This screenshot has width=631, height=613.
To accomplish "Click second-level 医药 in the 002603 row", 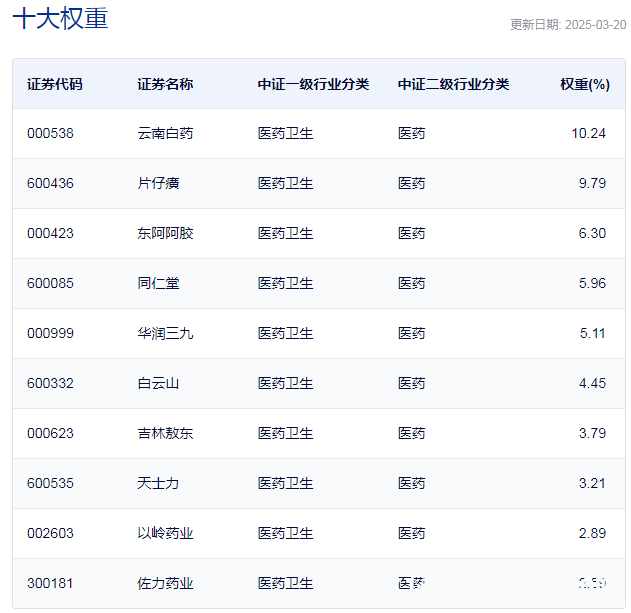I will (411, 533).
